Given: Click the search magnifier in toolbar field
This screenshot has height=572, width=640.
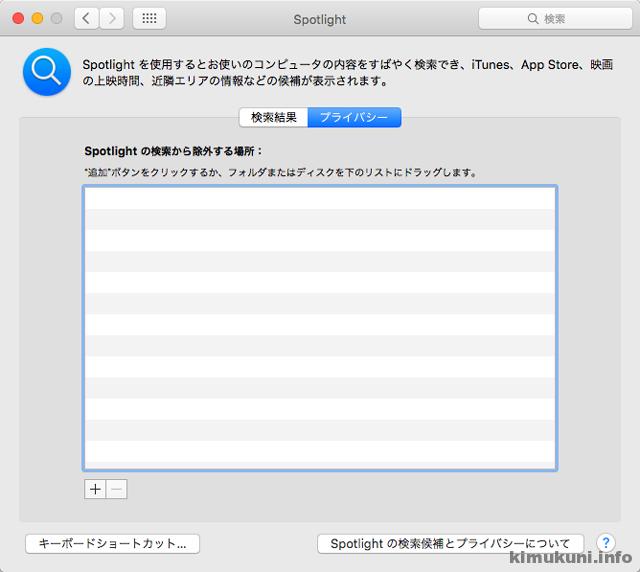Looking at the screenshot, I should (x=533, y=19).
